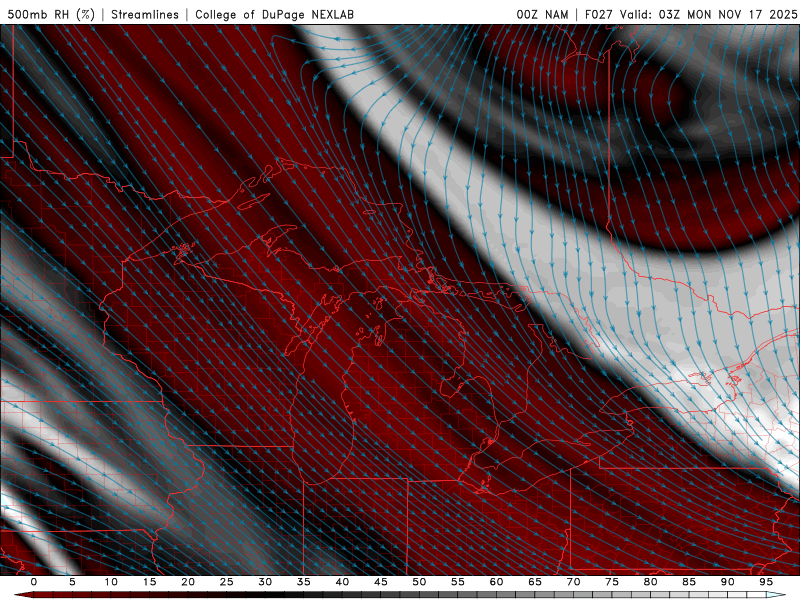Click the "10" color scale label
The width and height of the screenshot is (800, 600).
click(x=111, y=582)
